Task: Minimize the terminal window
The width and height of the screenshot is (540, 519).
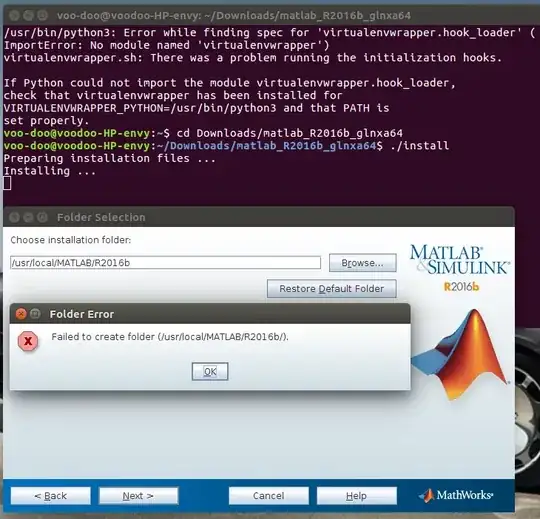Action: click(28, 15)
